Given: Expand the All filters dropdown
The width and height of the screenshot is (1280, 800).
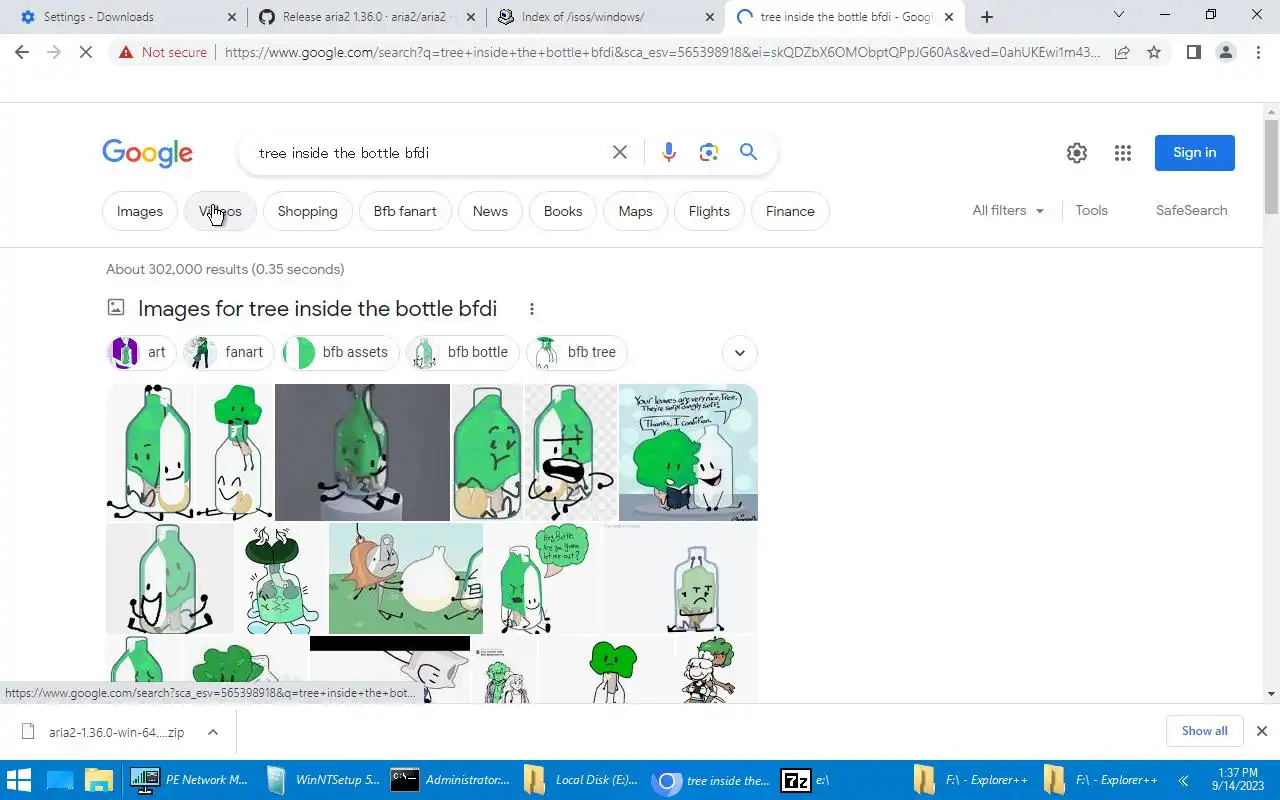Looking at the screenshot, I should pyautogui.click(x=1008, y=210).
